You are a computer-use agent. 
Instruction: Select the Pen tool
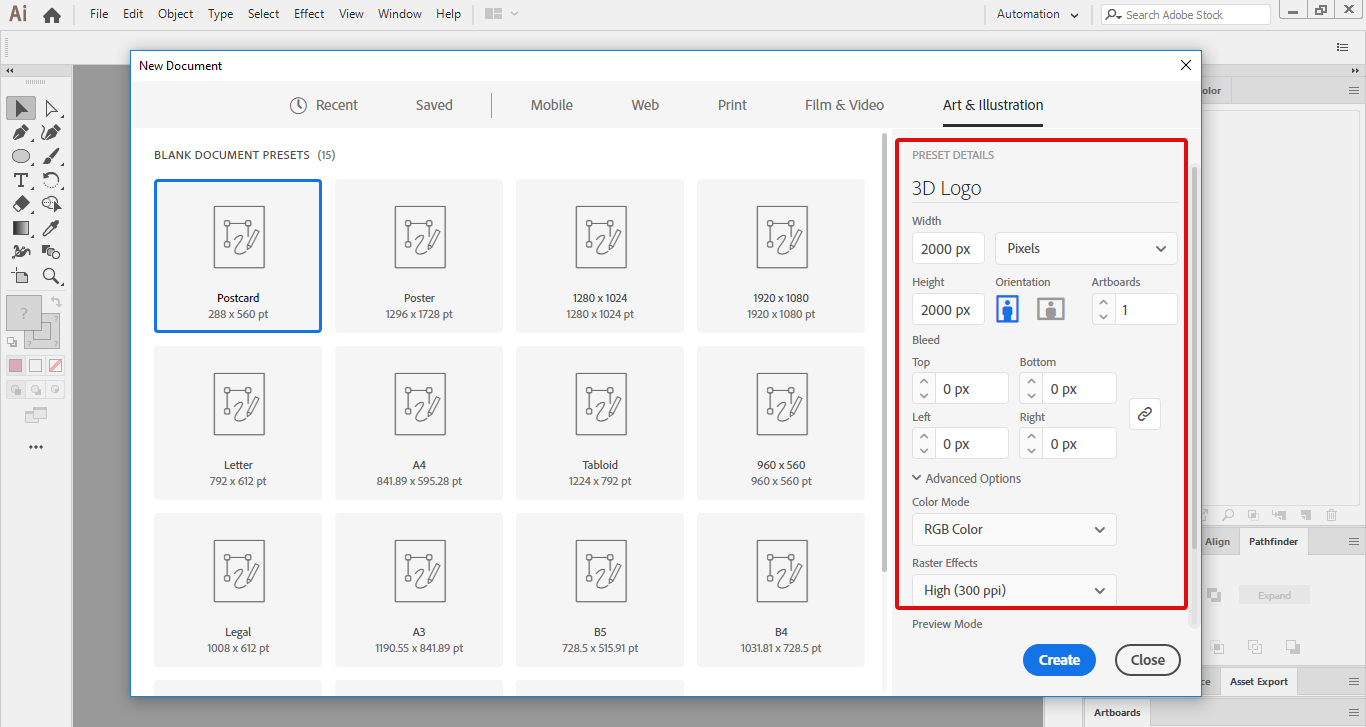pos(21,133)
